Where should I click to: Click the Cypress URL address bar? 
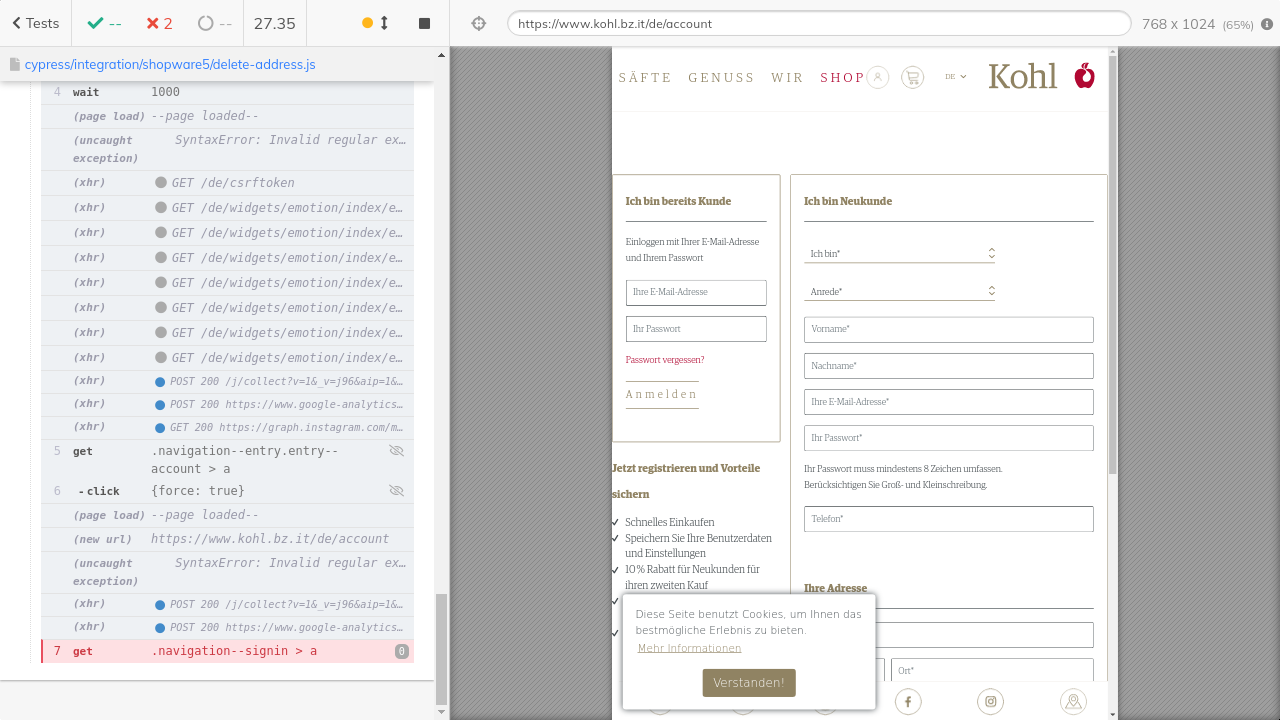tap(818, 23)
